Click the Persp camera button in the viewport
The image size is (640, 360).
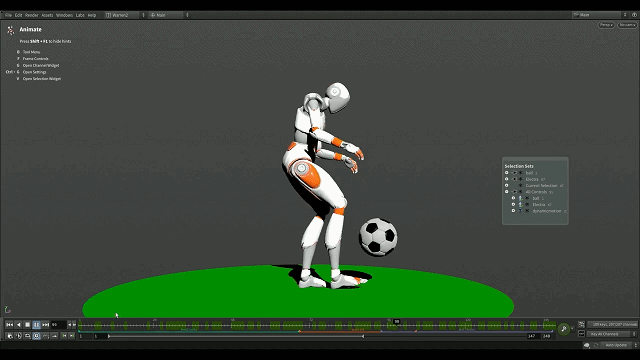pos(606,25)
